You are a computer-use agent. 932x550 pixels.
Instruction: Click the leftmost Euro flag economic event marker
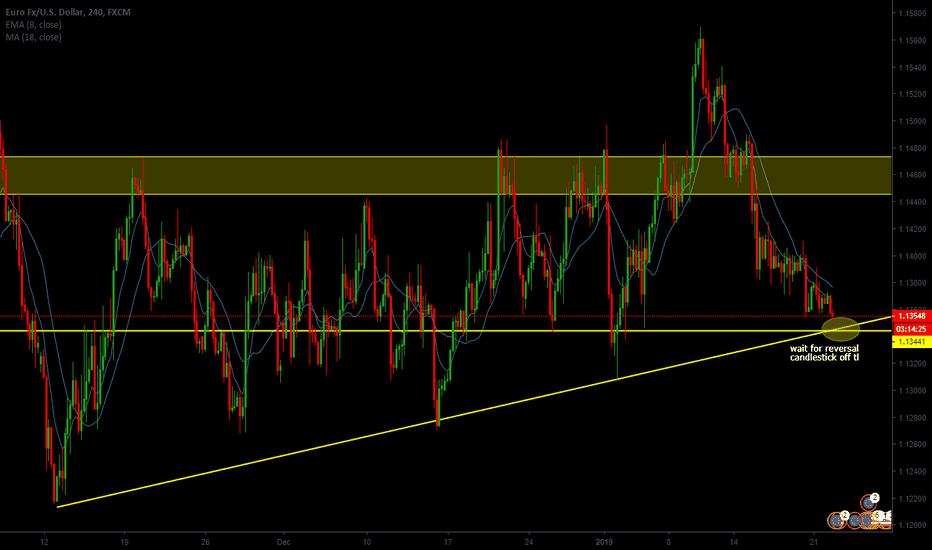(x=837, y=520)
